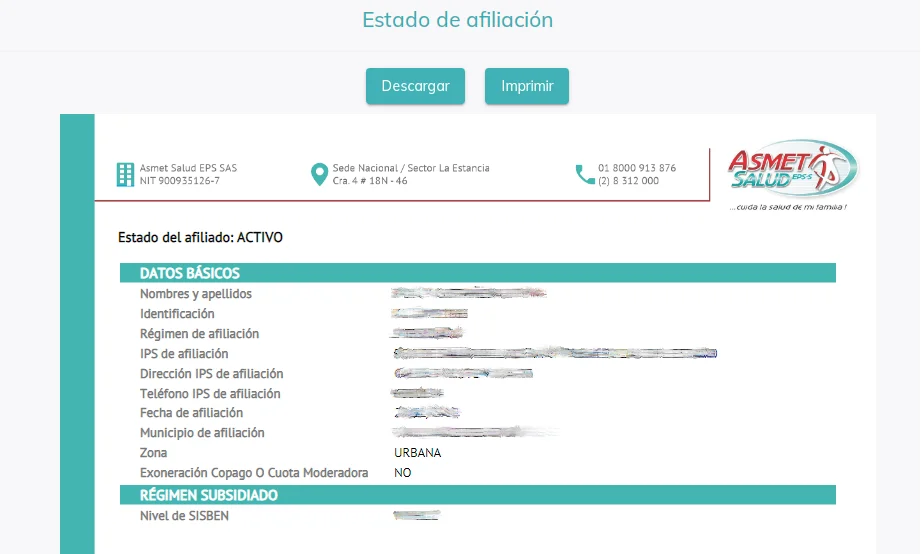Click 'Exoneración Copago O Cuota Moderadora' label

point(254,473)
